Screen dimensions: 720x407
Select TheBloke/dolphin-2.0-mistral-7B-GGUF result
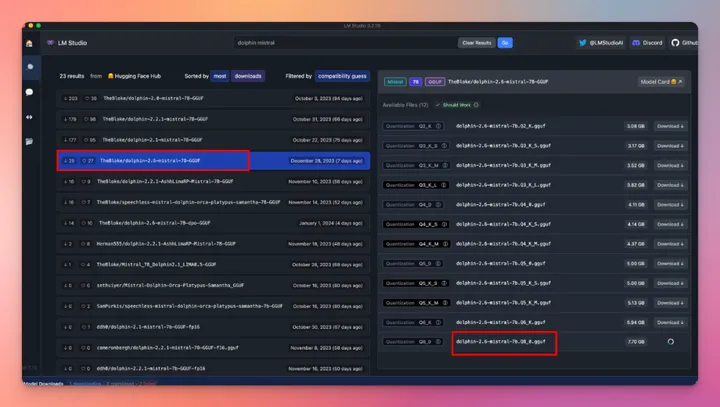(213, 99)
